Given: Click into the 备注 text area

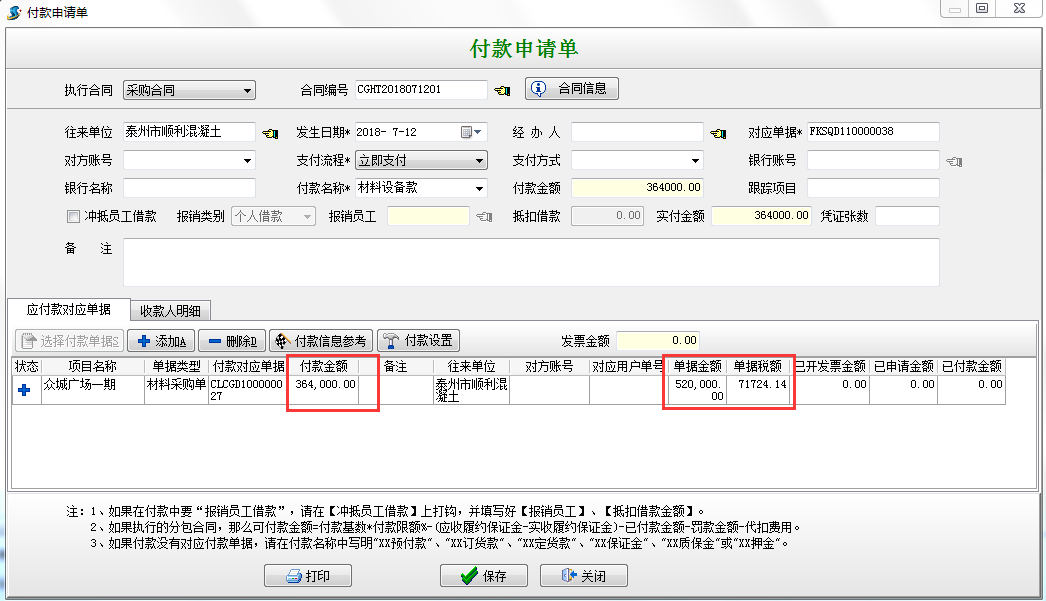Looking at the screenshot, I should pos(530,262).
